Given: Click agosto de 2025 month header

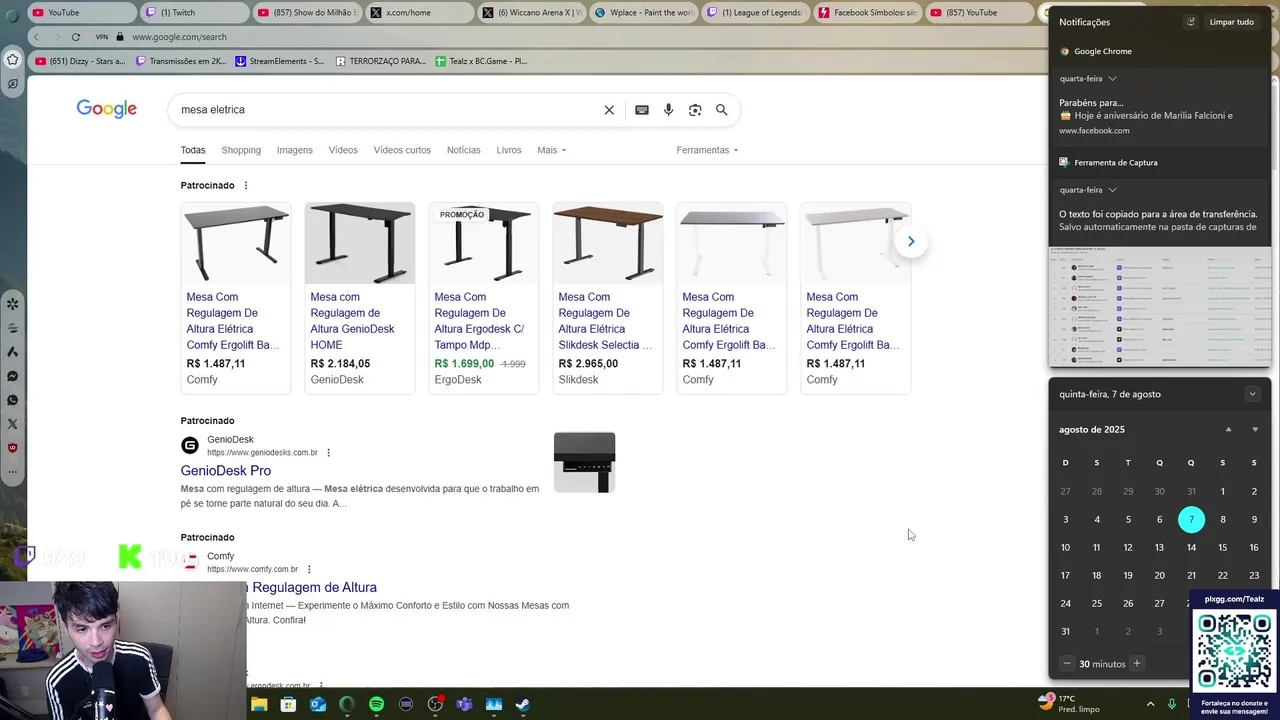Looking at the screenshot, I should click(1092, 430).
